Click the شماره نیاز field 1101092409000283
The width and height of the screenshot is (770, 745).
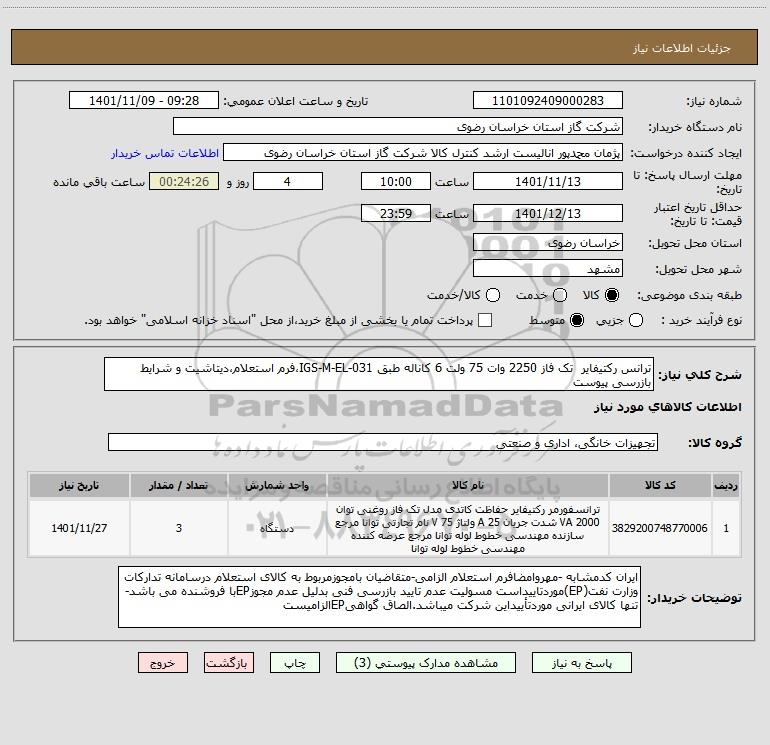tap(548, 100)
